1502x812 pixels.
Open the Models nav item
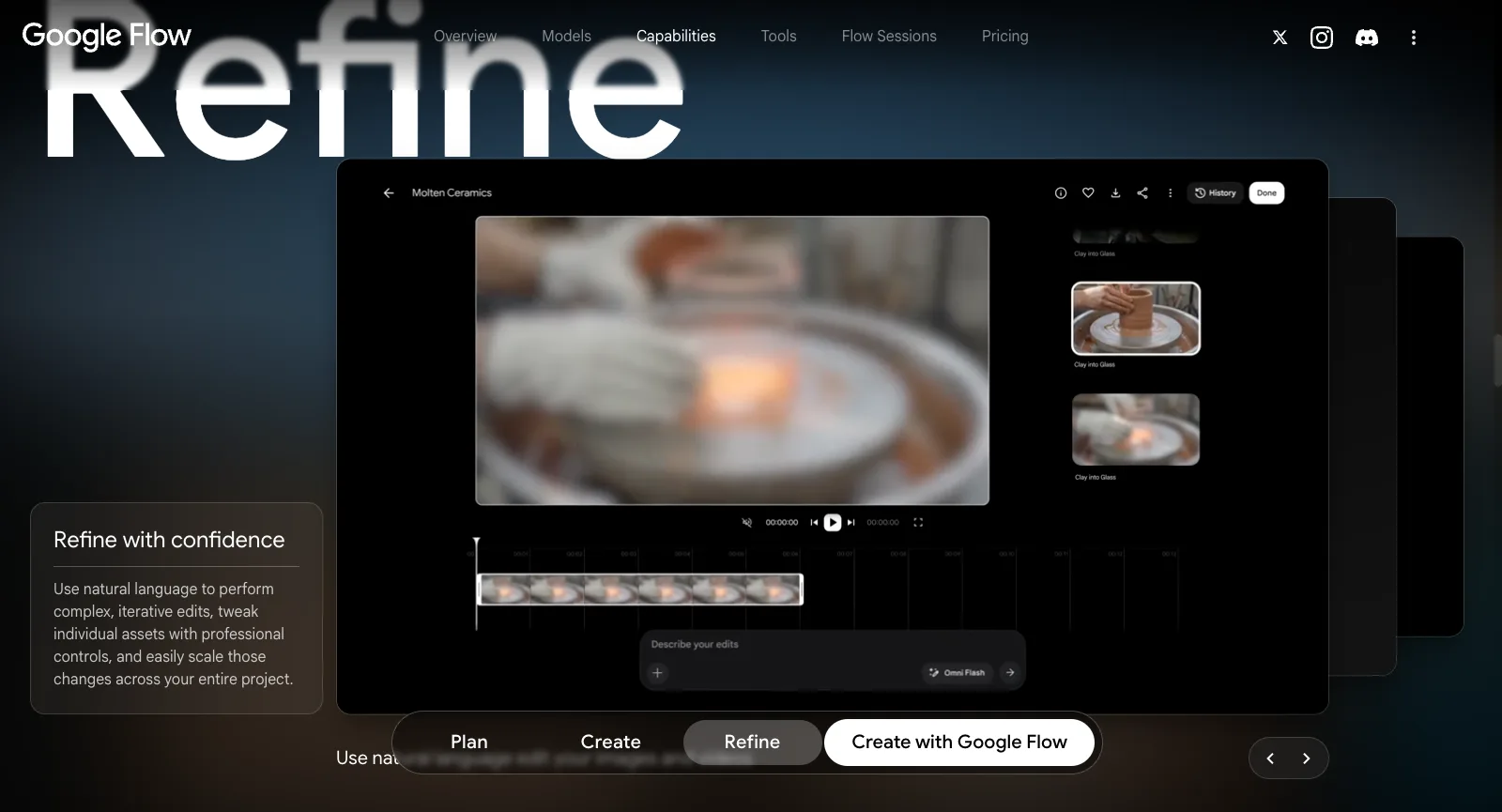[566, 37]
